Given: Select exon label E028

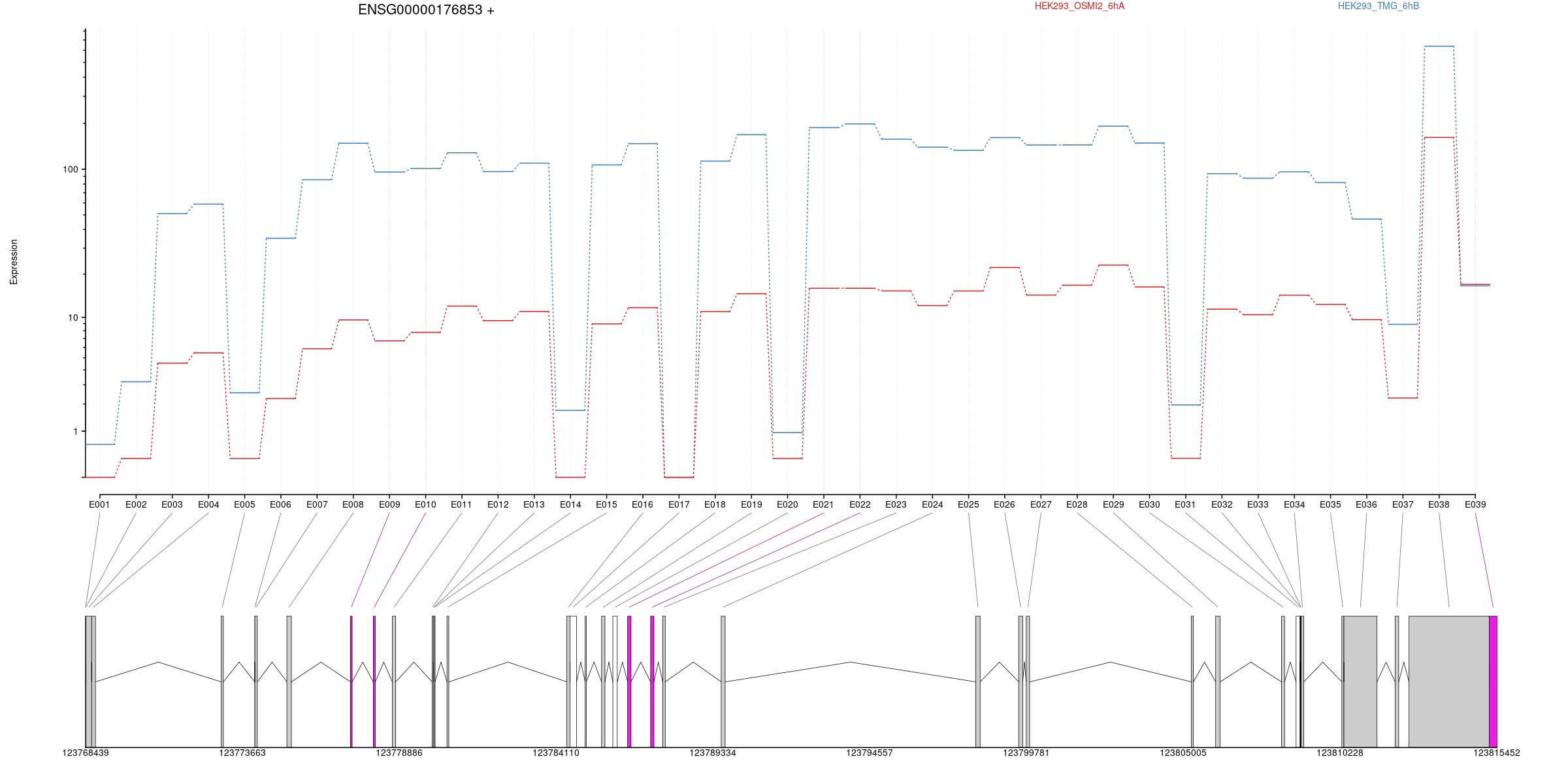Looking at the screenshot, I should pos(1077,504).
